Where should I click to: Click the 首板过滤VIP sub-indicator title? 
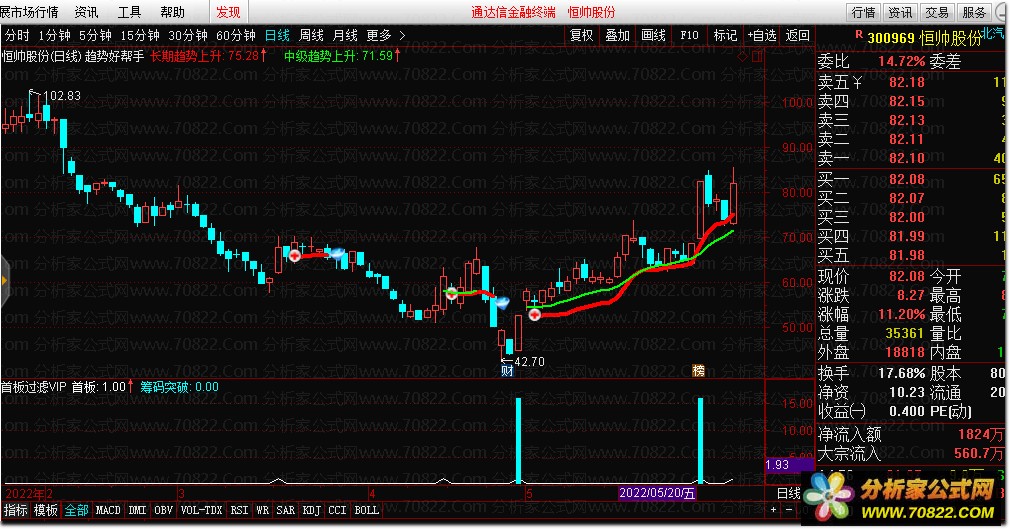click(x=34, y=387)
